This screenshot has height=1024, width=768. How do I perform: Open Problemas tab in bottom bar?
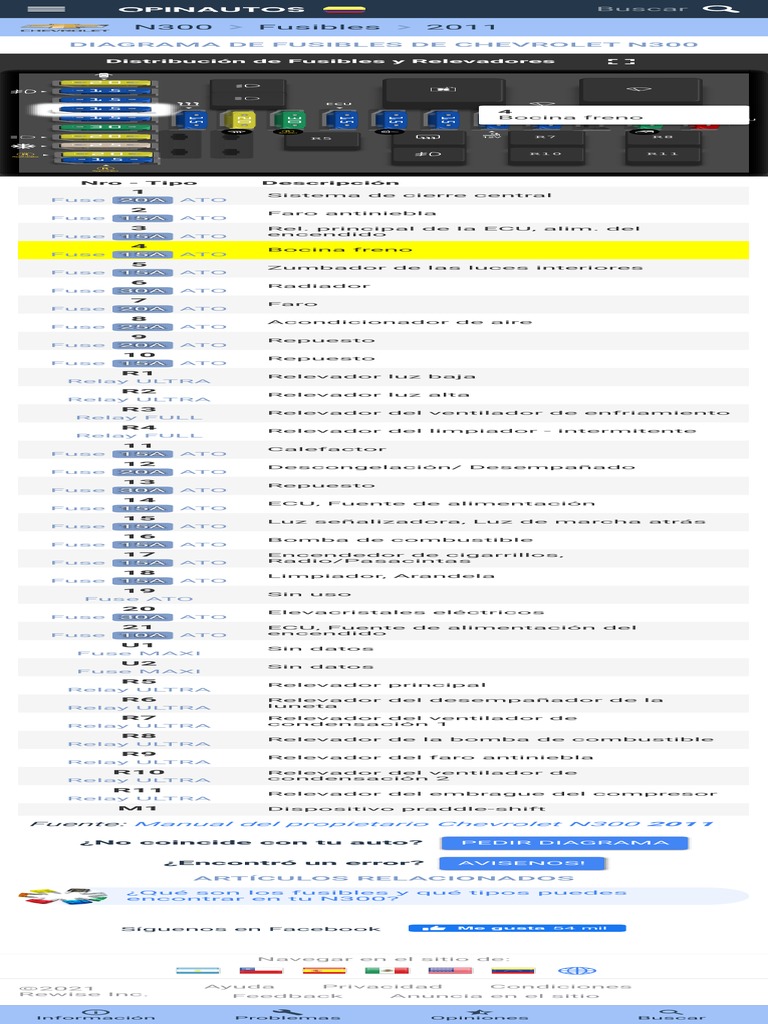[x=288, y=1014]
